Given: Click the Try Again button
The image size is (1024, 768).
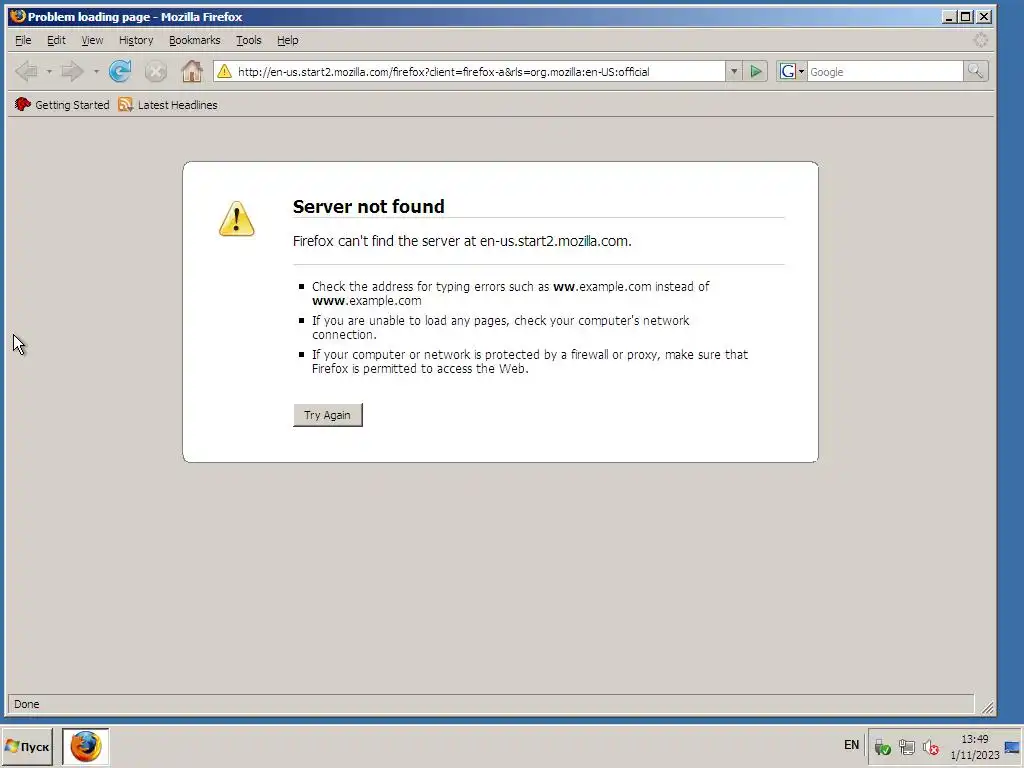Looking at the screenshot, I should (328, 415).
